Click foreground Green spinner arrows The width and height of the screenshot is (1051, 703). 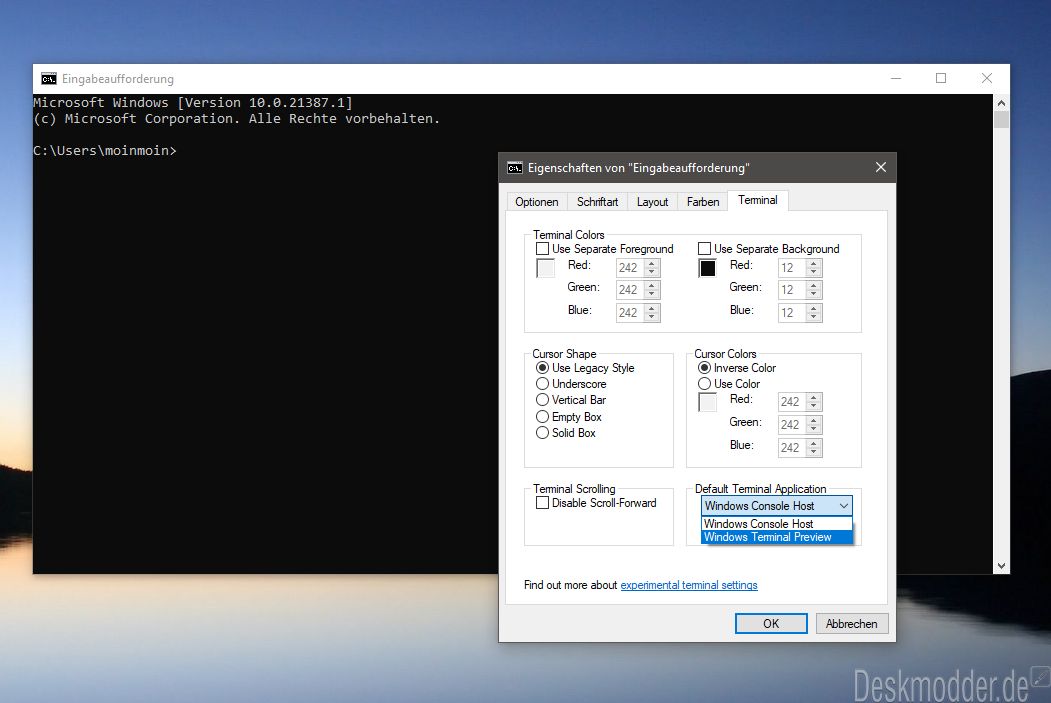coord(652,290)
